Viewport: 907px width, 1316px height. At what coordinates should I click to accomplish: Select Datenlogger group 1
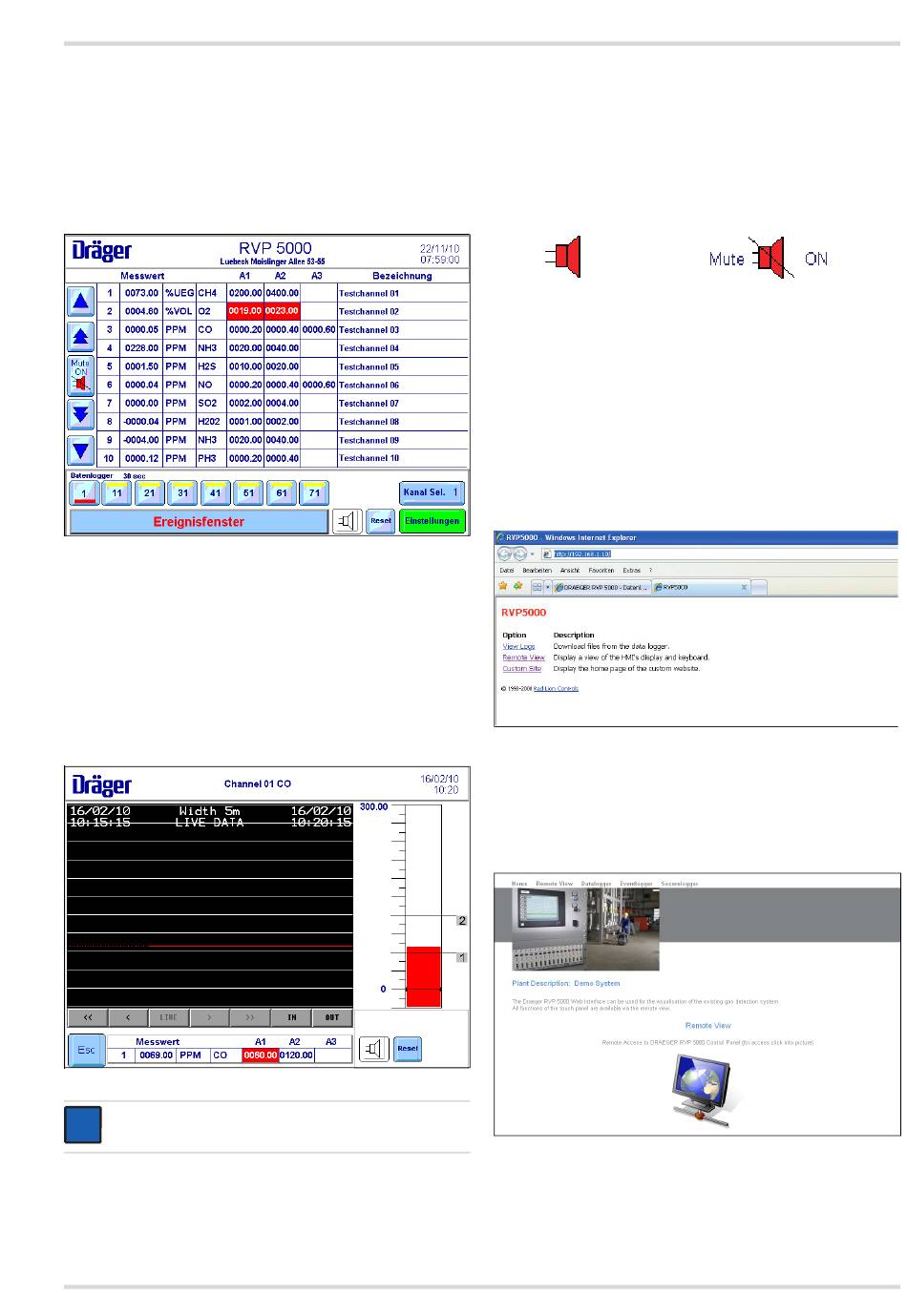coord(84,492)
